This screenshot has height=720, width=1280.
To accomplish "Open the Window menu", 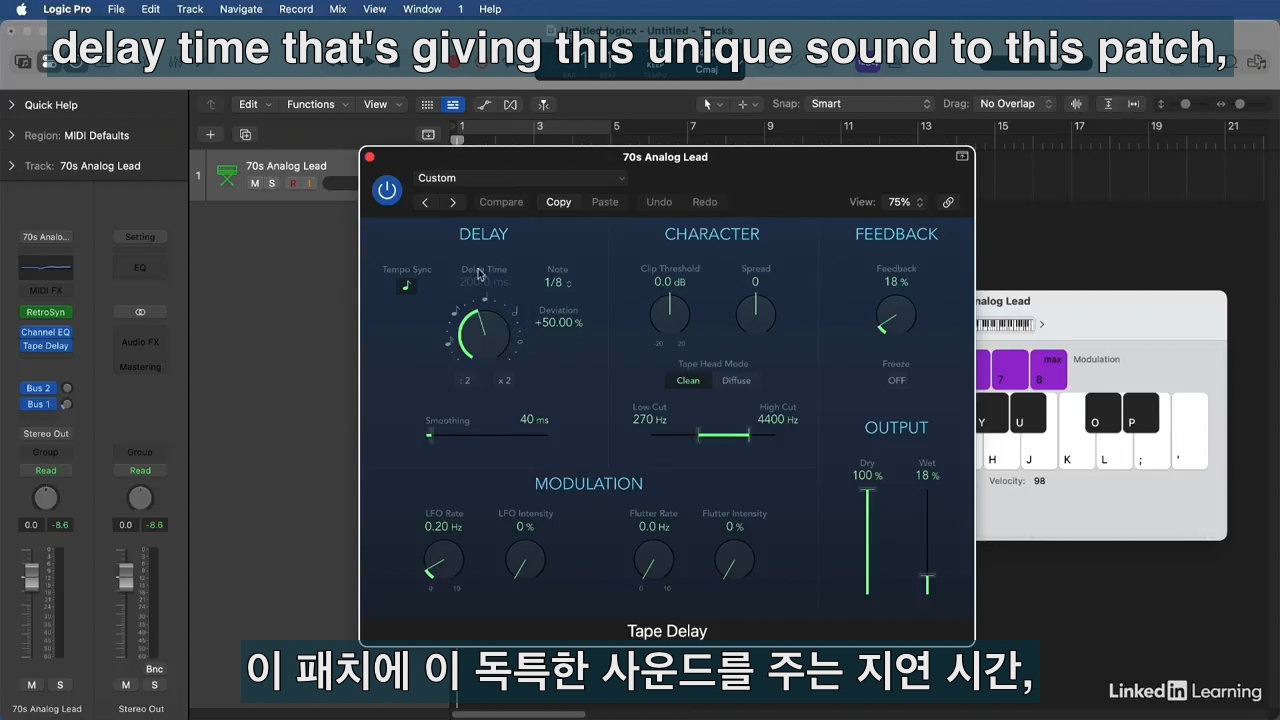I will (x=422, y=9).
